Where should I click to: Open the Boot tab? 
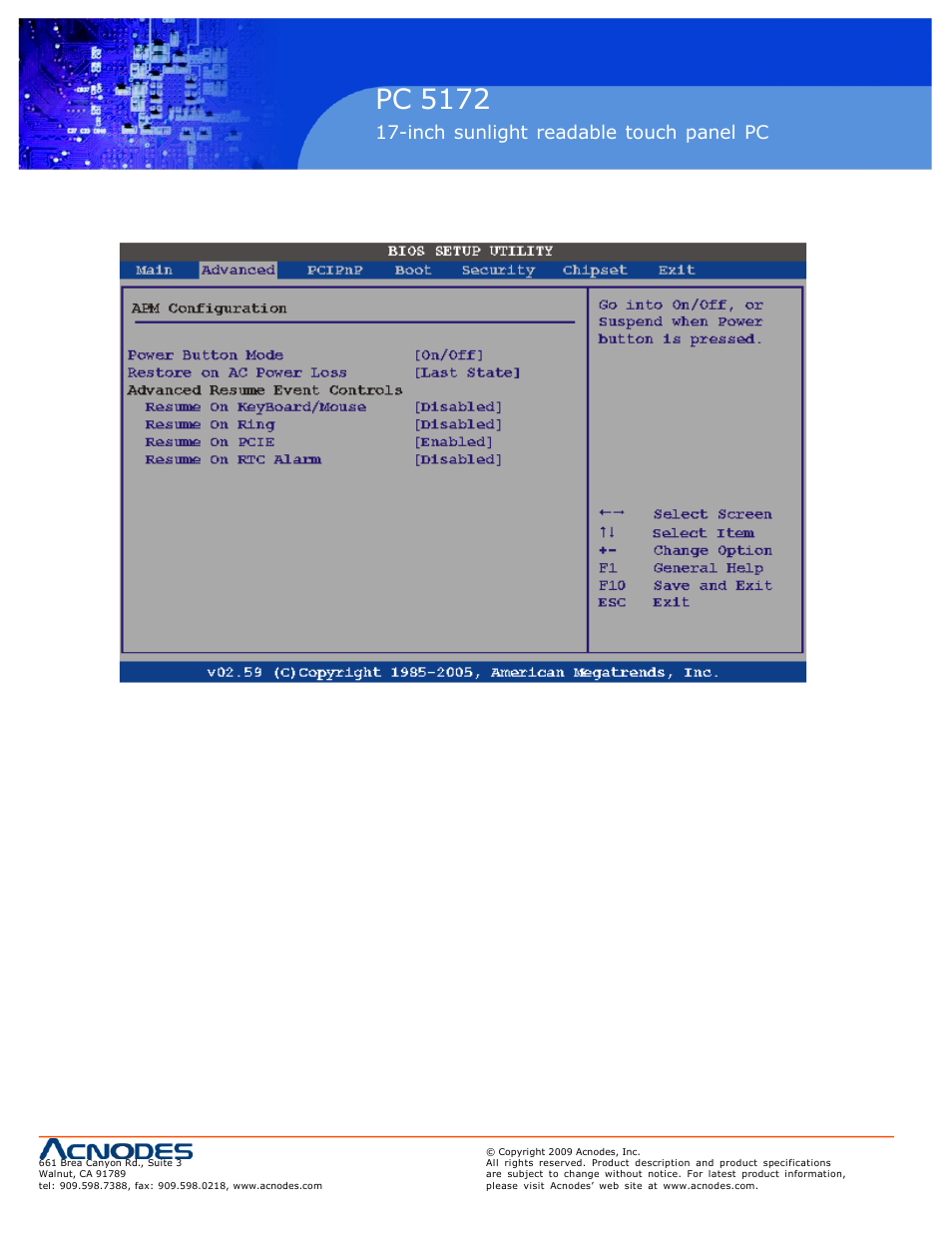pos(413,271)
